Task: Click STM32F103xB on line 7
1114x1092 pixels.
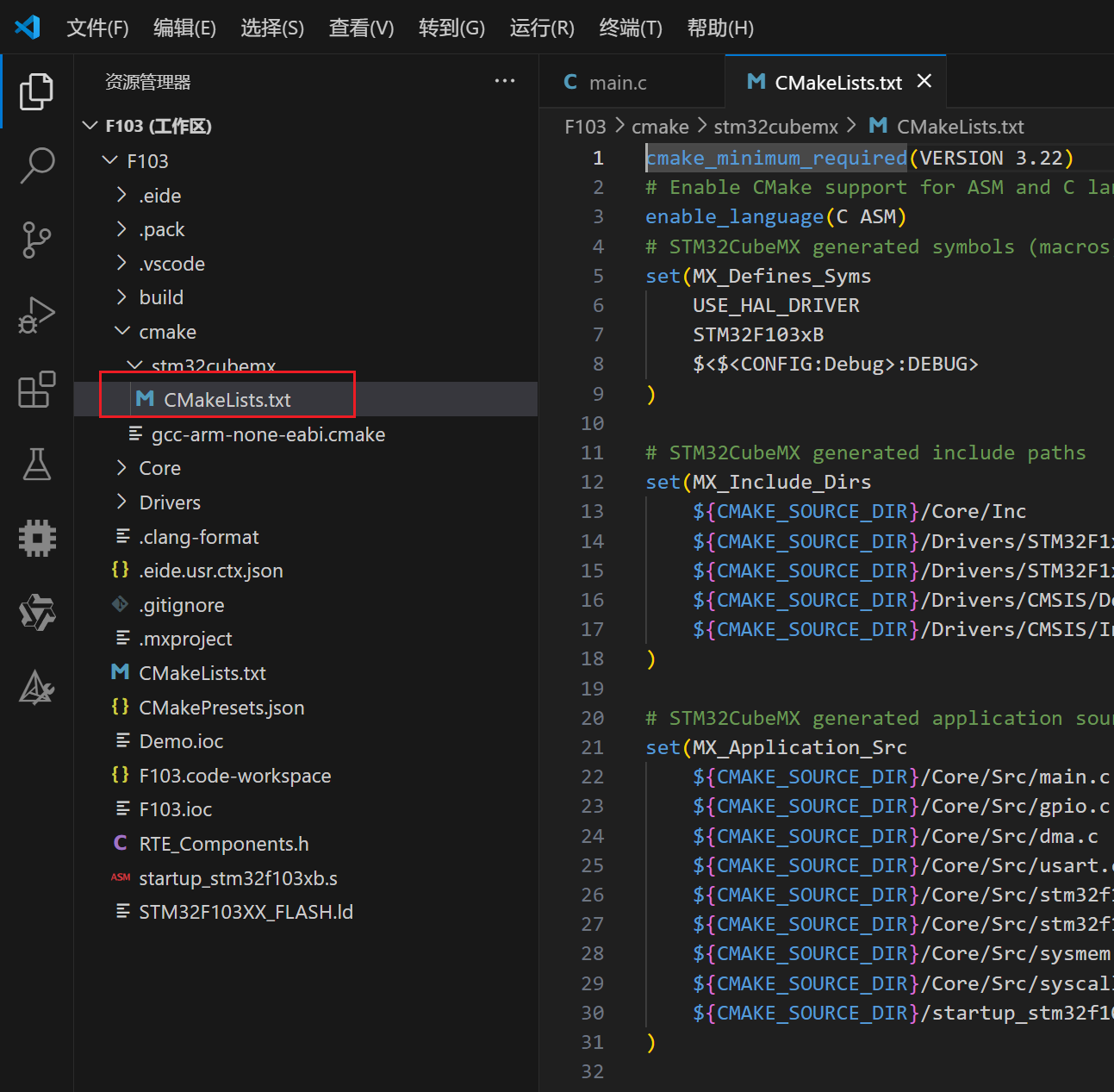Action: (x=758, y=334)
